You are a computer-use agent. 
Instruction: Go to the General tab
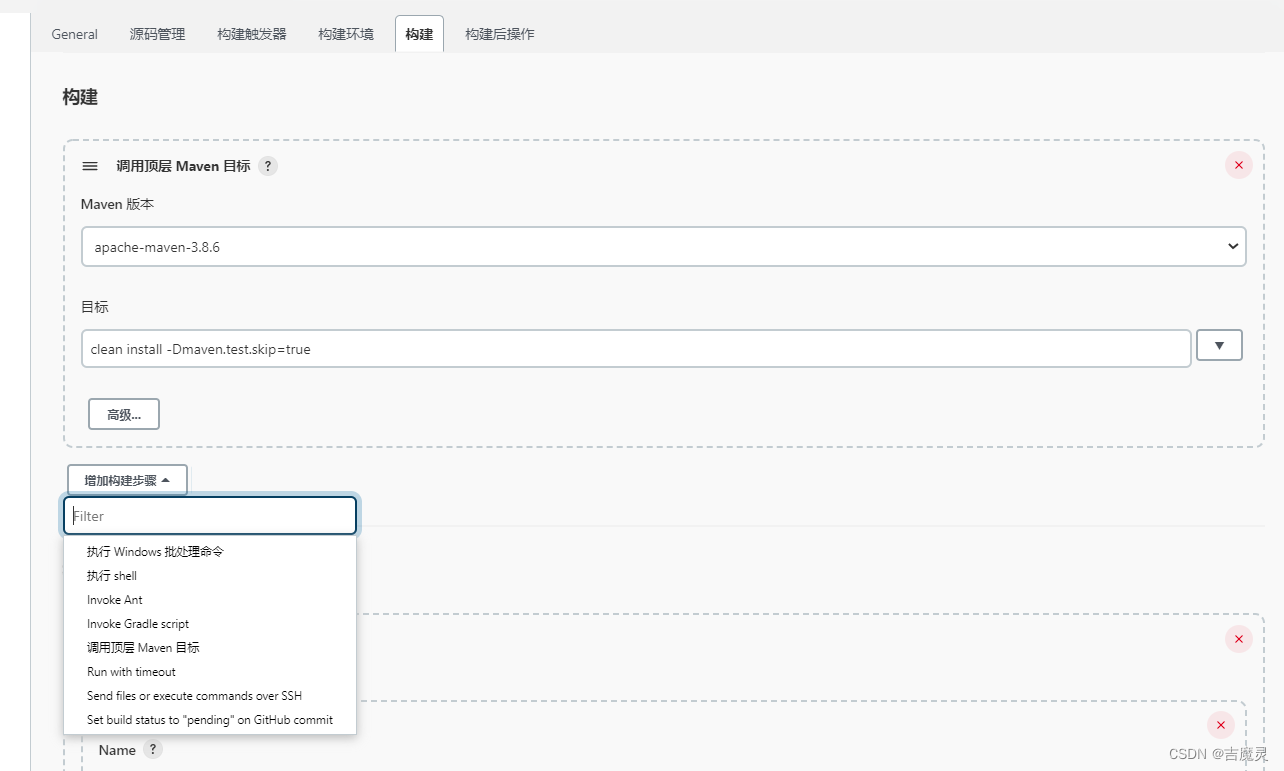click(74, 33)
